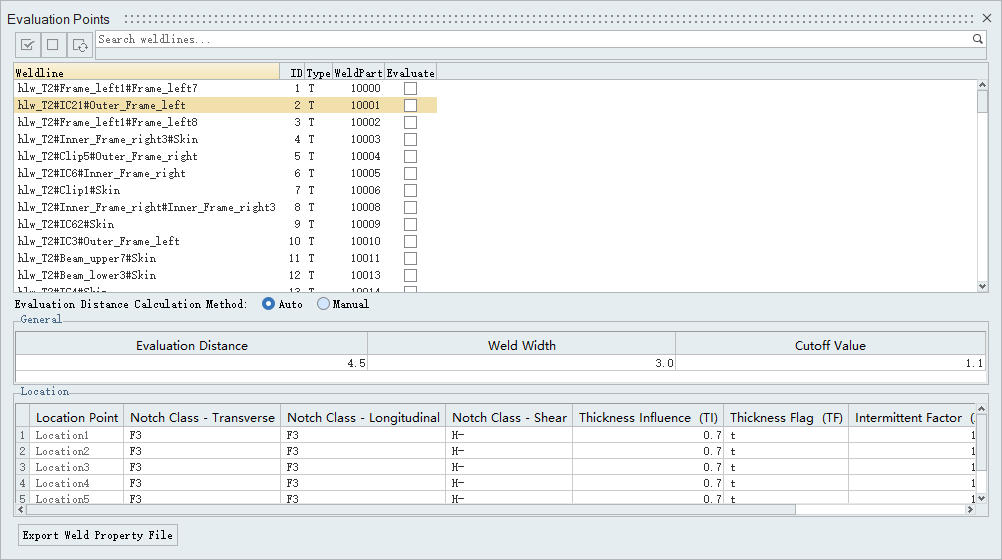Sort by the Weldline column header
Viewport: 1002px width, 560px height.
click(146, 73)
